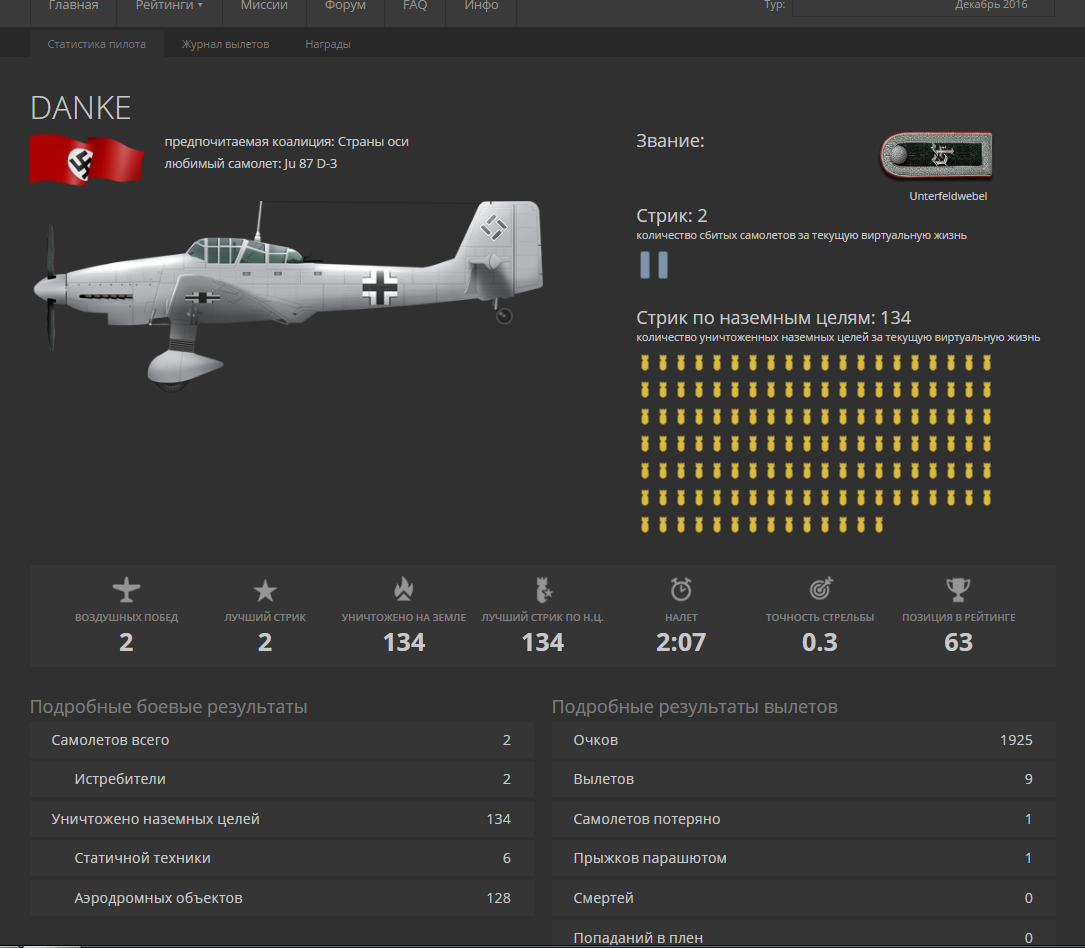The height and width of the screenshot is (948, 1085).
Task: Click the text 'любимый самолет: Ju 87 D-3'
Action: [x=250, y=164]
